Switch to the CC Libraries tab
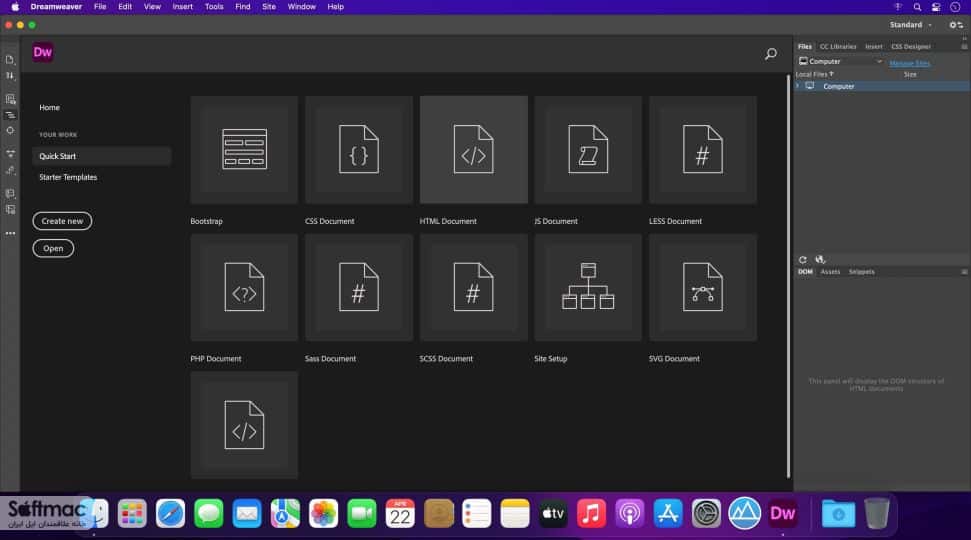 838,46
